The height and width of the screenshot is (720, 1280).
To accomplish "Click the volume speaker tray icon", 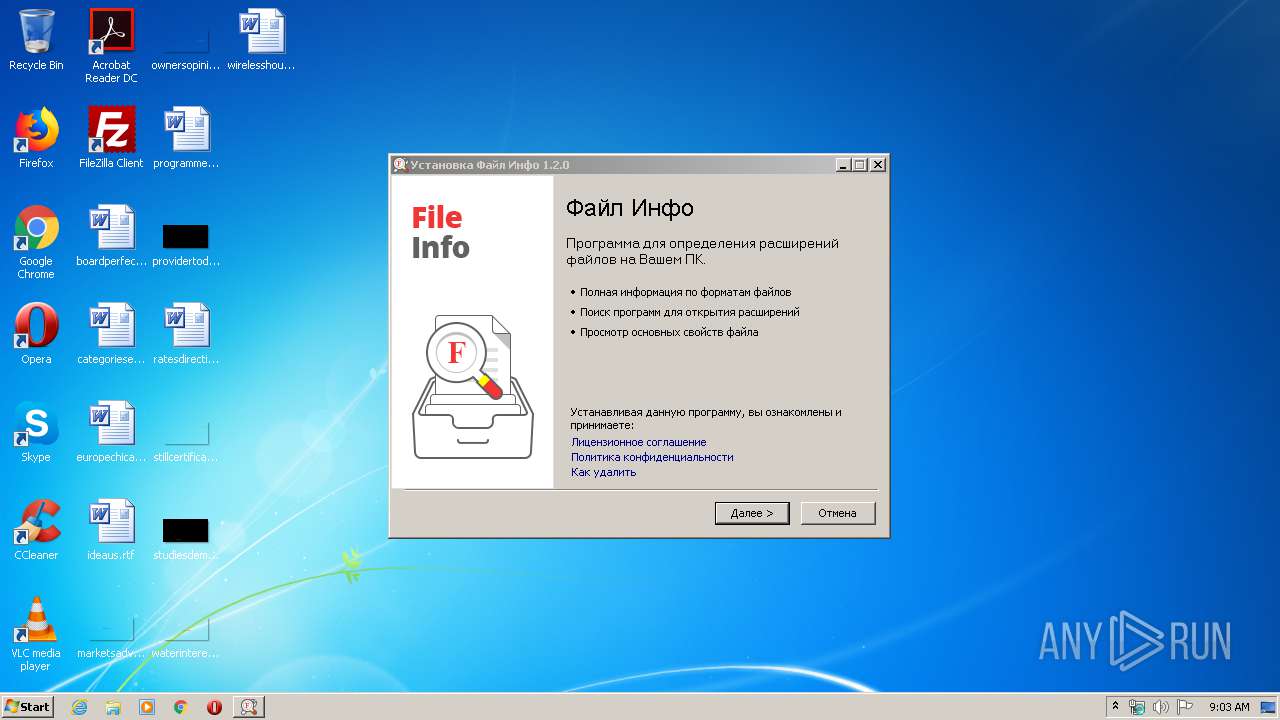I will point(1161,707).
